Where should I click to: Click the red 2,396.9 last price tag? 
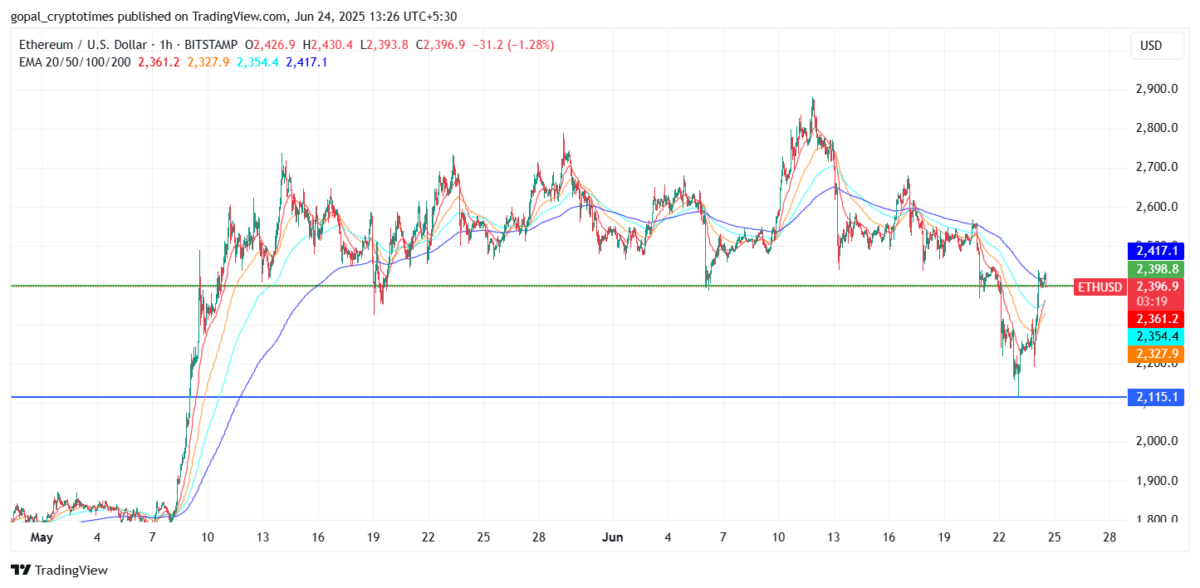(x=1156, y=287)
